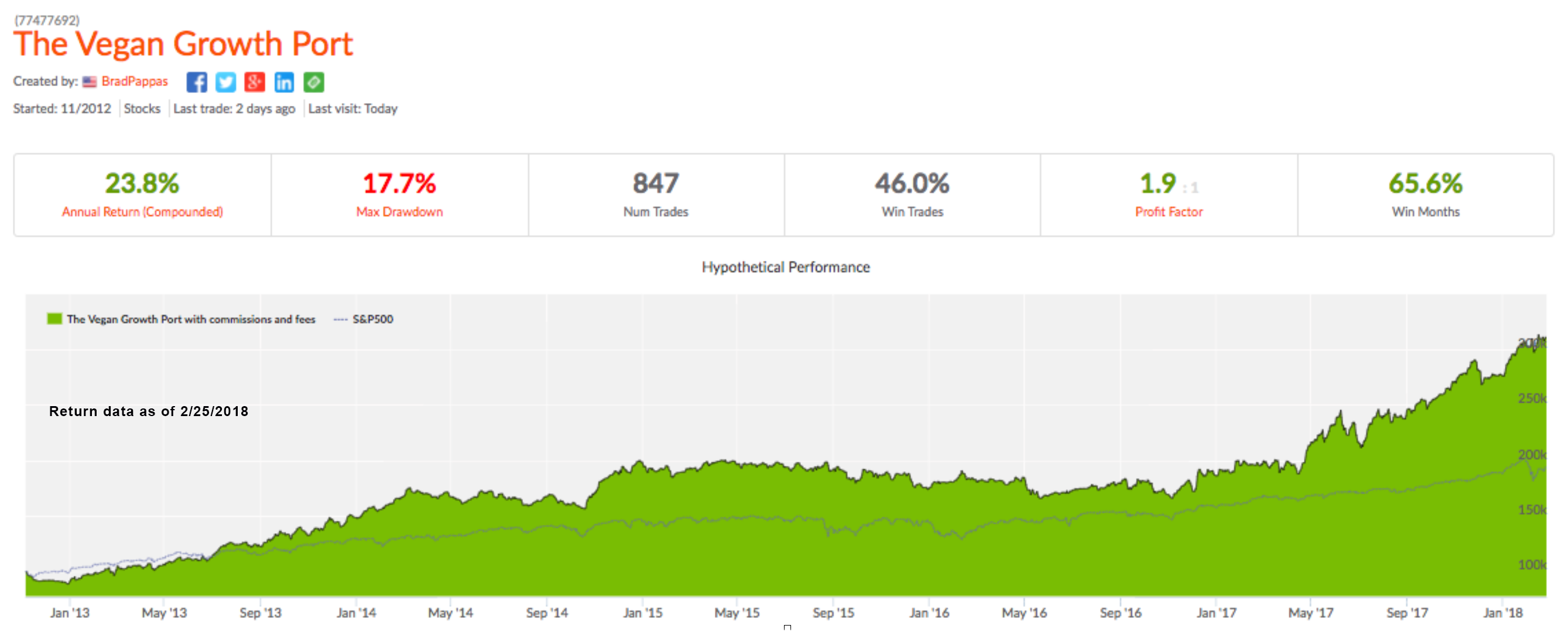The width and height of the screenshot is (1568, 632).
Task: Open BradPappas creator profile
Action: pyautogui.click(x=135, y=81)
